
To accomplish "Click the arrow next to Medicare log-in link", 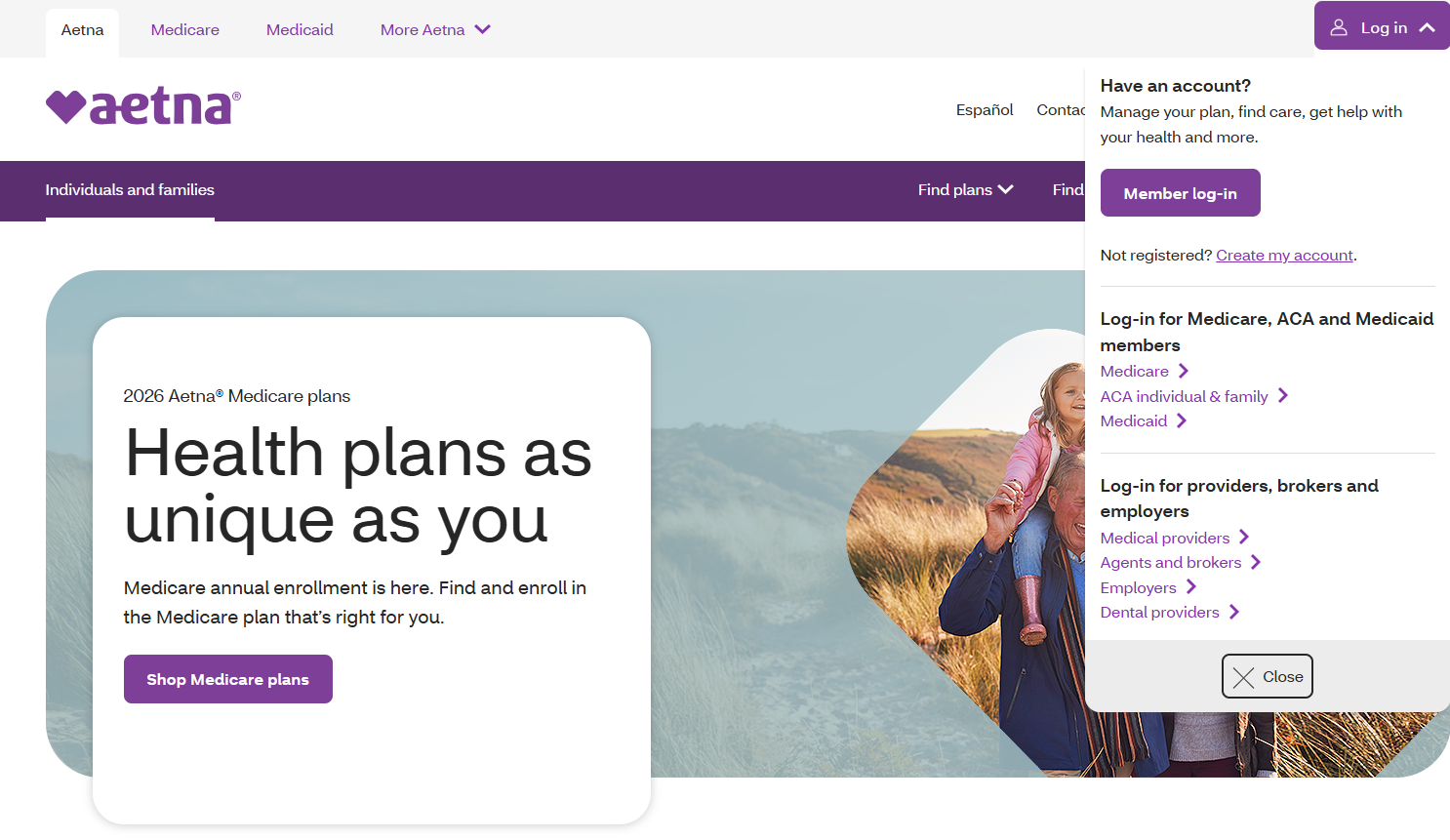I will 1184,371.
